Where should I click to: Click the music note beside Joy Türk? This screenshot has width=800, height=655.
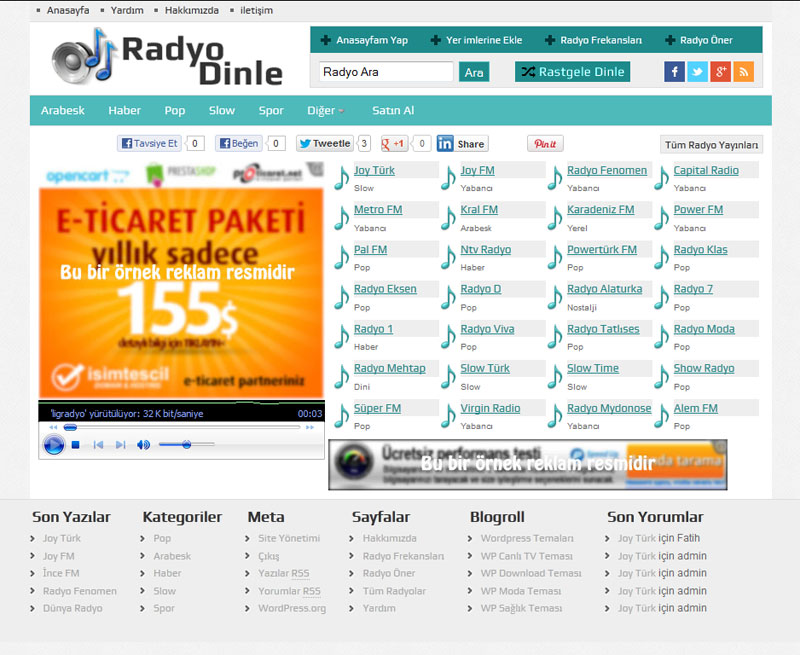coord(342,179)
